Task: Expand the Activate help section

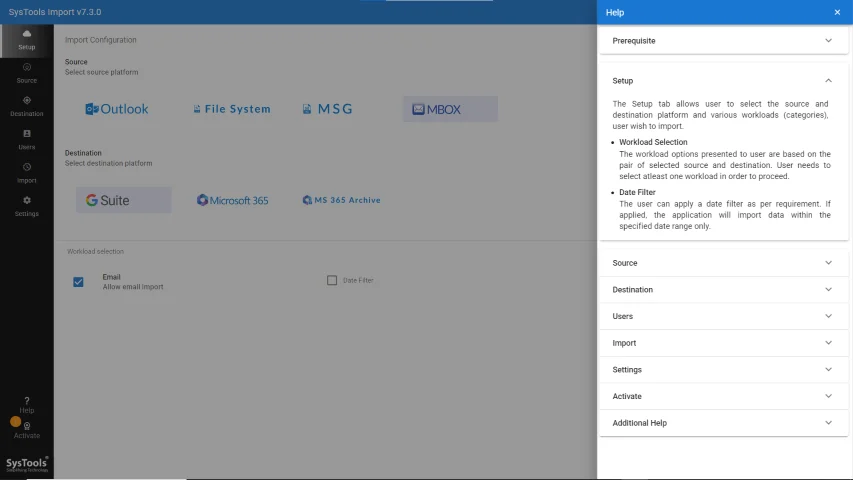Action: tap(723, 396)
